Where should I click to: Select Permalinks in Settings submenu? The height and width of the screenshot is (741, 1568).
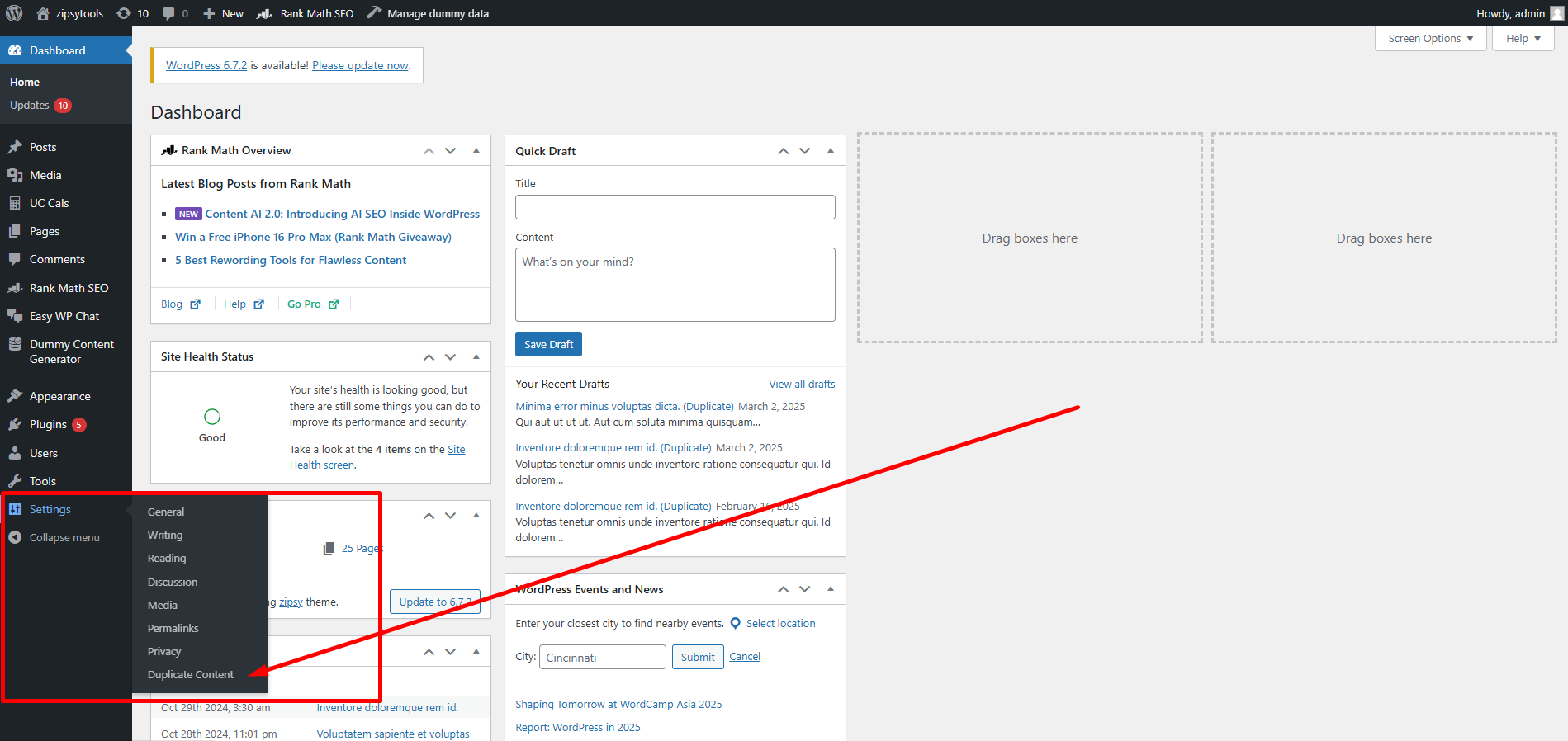pyautogui.click(x=173, y=628)
